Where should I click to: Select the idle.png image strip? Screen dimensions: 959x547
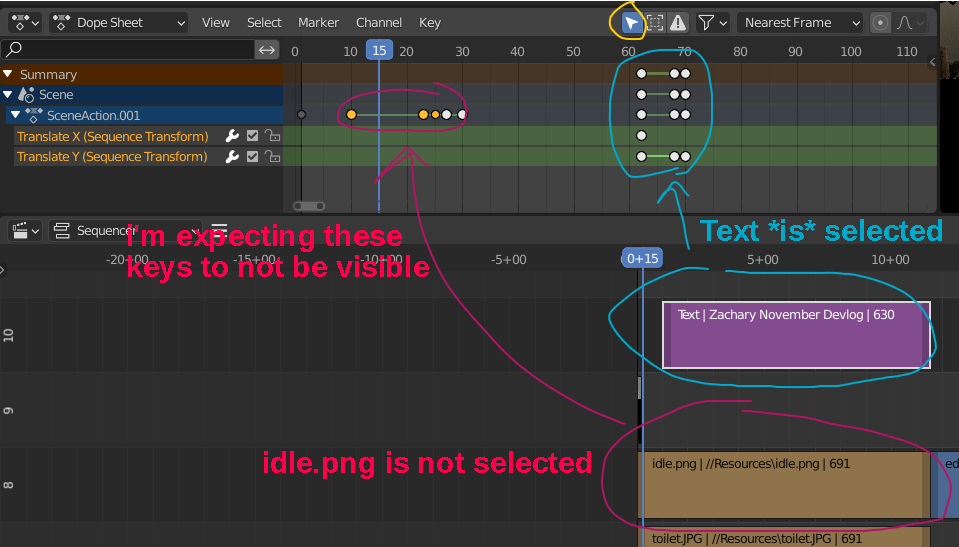784,485
